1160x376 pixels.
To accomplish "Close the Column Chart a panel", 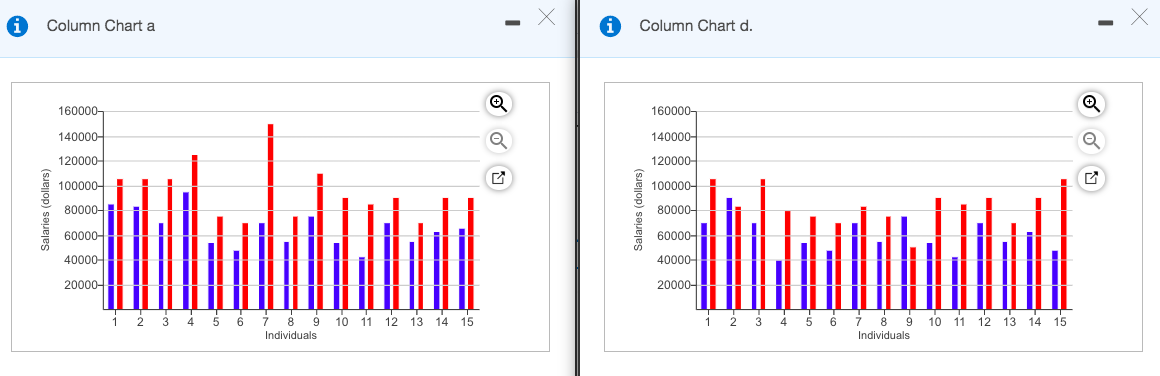I will (546, 17).
